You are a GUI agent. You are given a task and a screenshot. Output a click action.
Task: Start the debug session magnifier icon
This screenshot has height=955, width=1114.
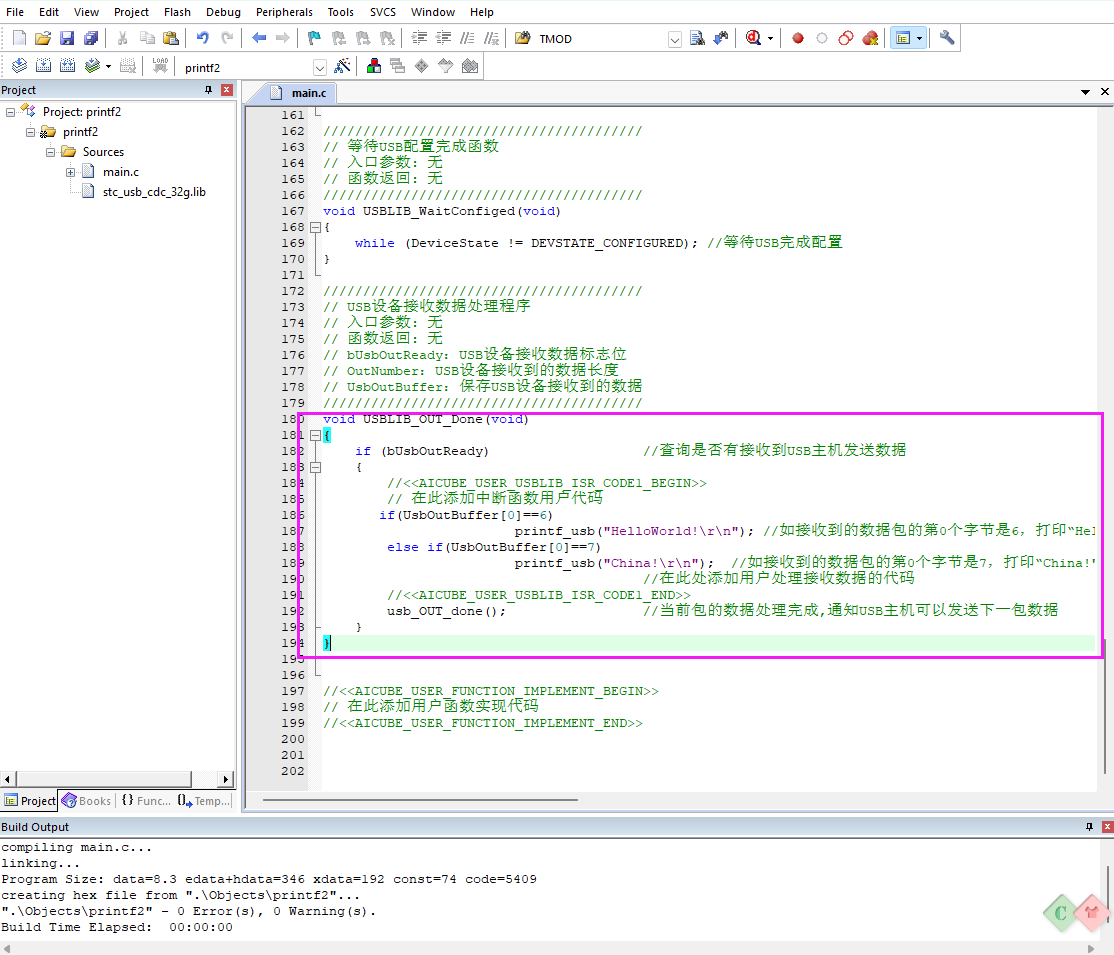753,38
